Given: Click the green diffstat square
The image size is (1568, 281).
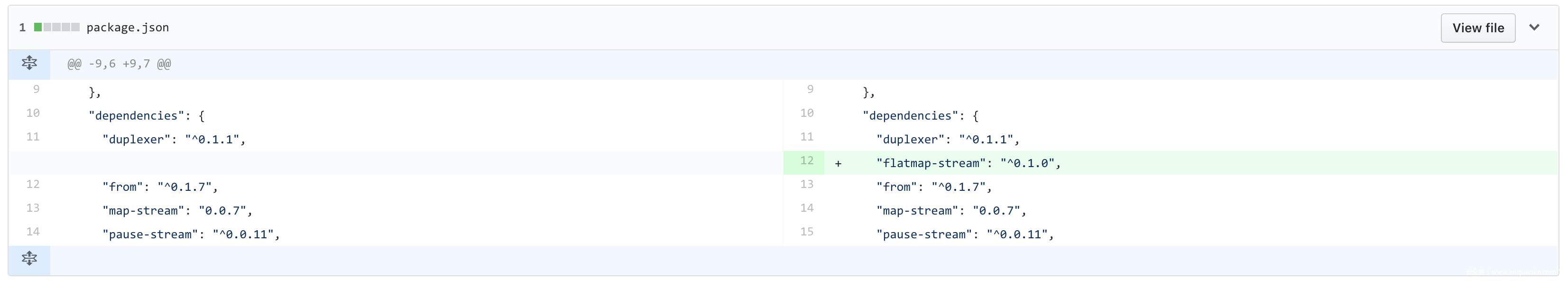Looking at the screenshot, I should [x=38, y=28].
